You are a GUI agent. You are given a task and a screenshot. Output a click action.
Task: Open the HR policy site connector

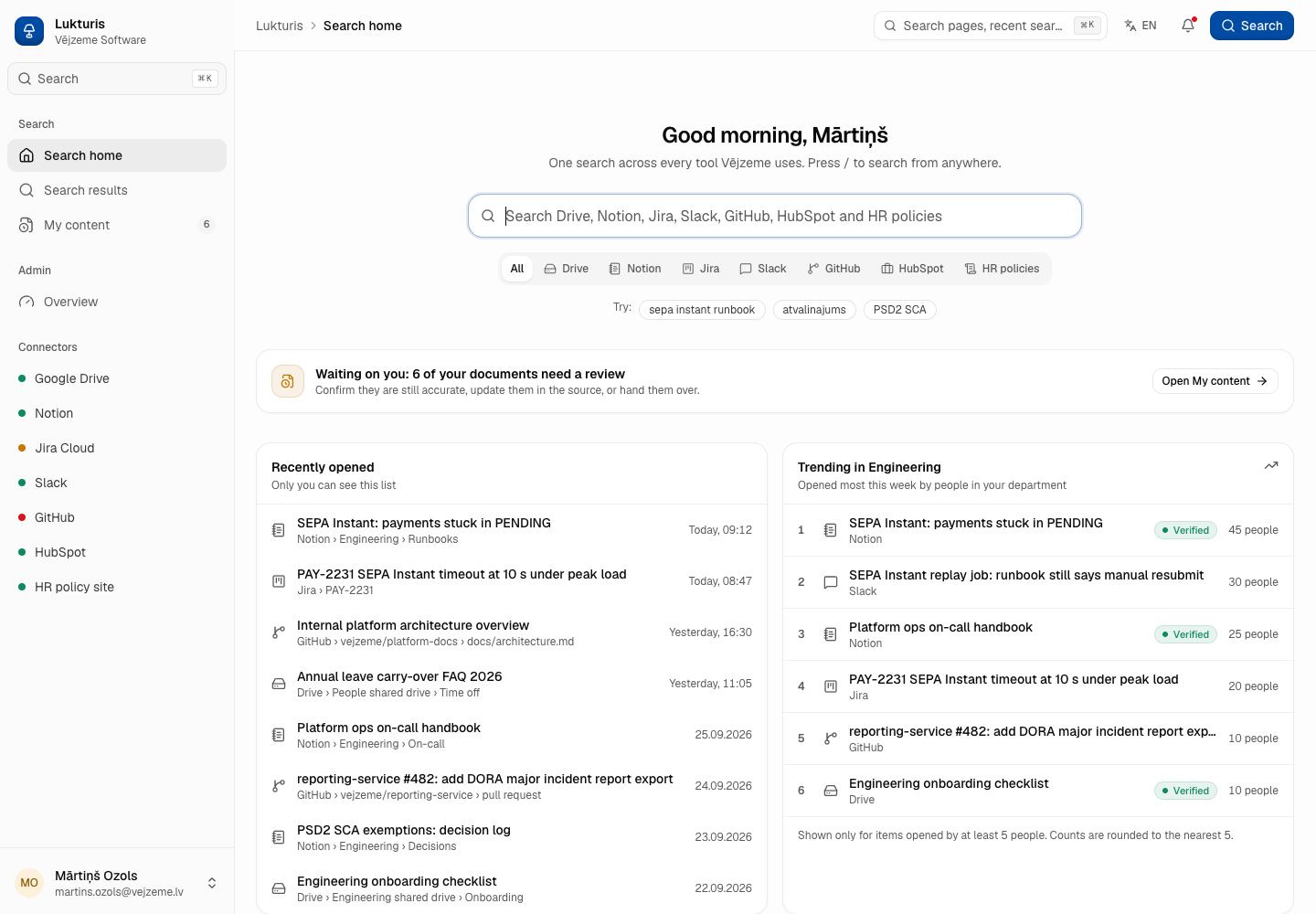(x=117, y=587)
